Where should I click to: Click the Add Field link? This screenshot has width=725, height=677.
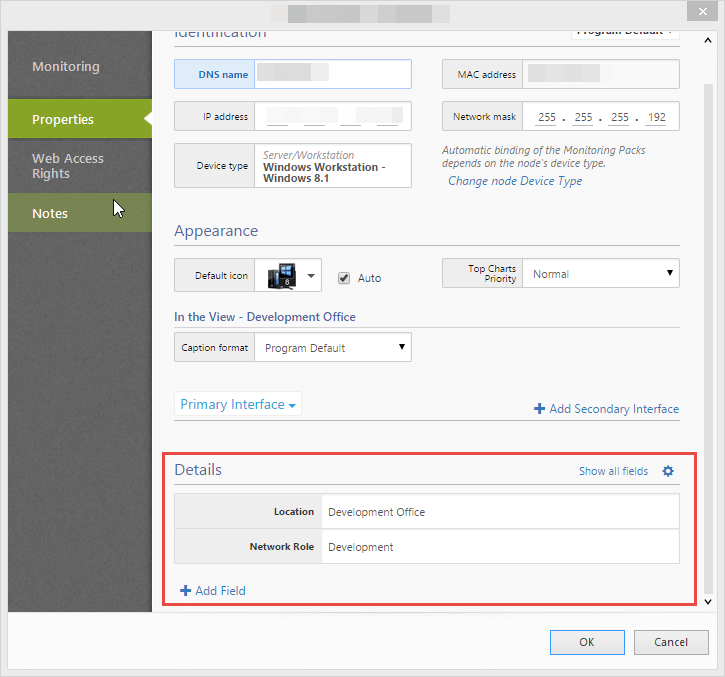(221, 591)
